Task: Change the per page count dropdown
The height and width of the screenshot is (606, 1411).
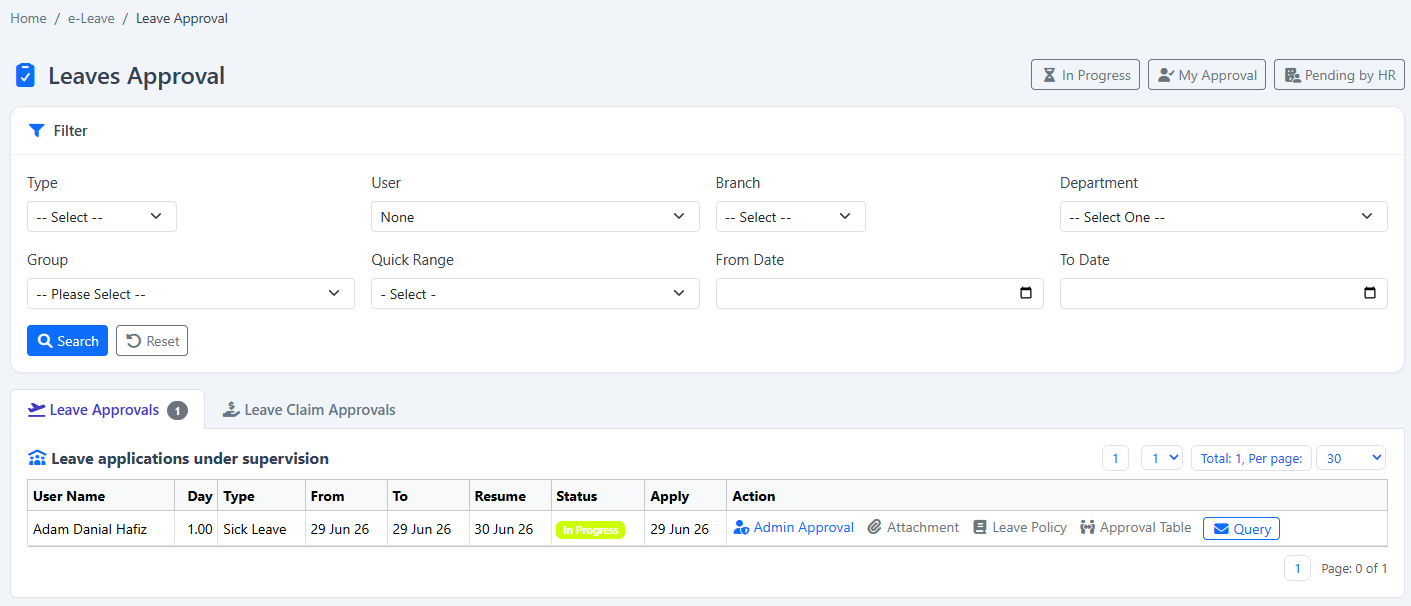Action: coord(1351,458)
